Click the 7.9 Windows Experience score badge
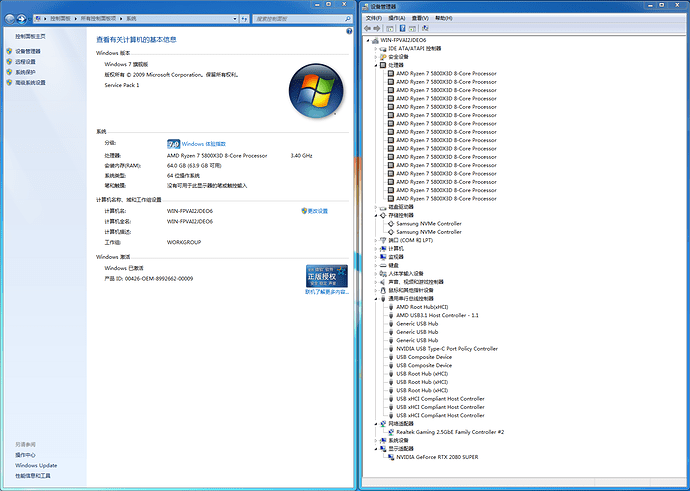 [173, 144]
